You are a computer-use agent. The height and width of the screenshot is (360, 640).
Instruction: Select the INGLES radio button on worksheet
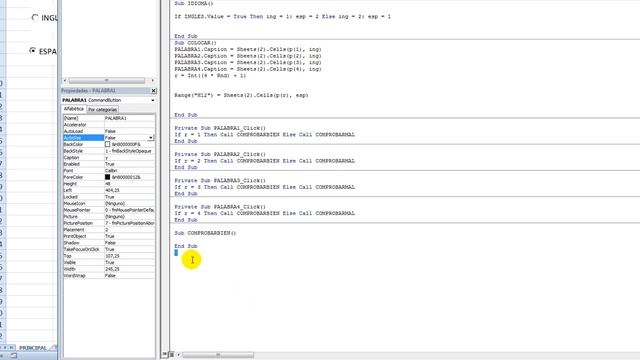[x=35, y=18]
